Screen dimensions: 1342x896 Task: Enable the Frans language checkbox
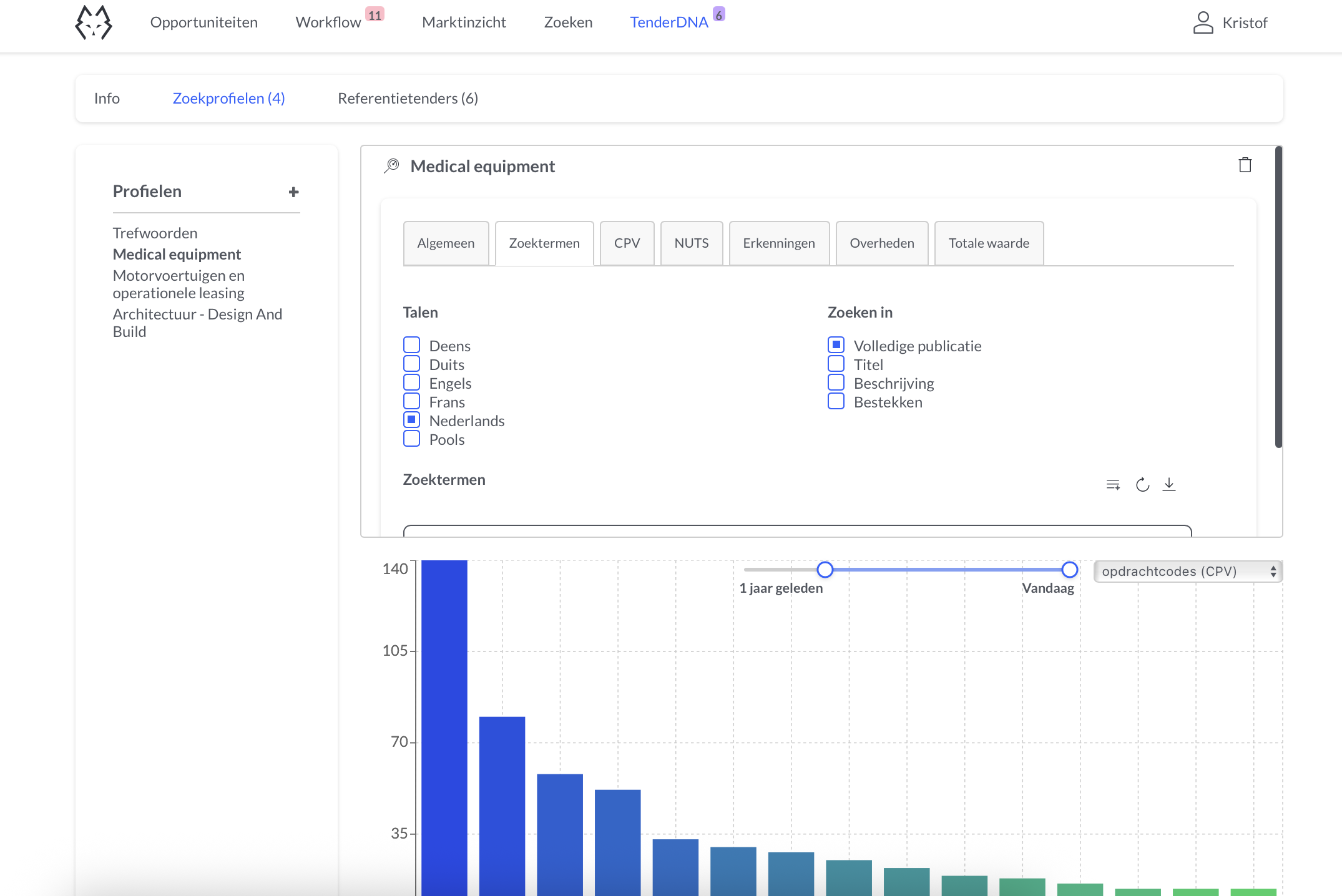click(x=411, y=401)
